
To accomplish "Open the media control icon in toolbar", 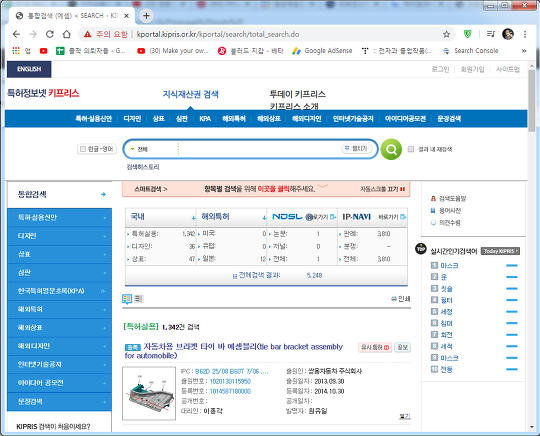I will [x=490, y=34].
